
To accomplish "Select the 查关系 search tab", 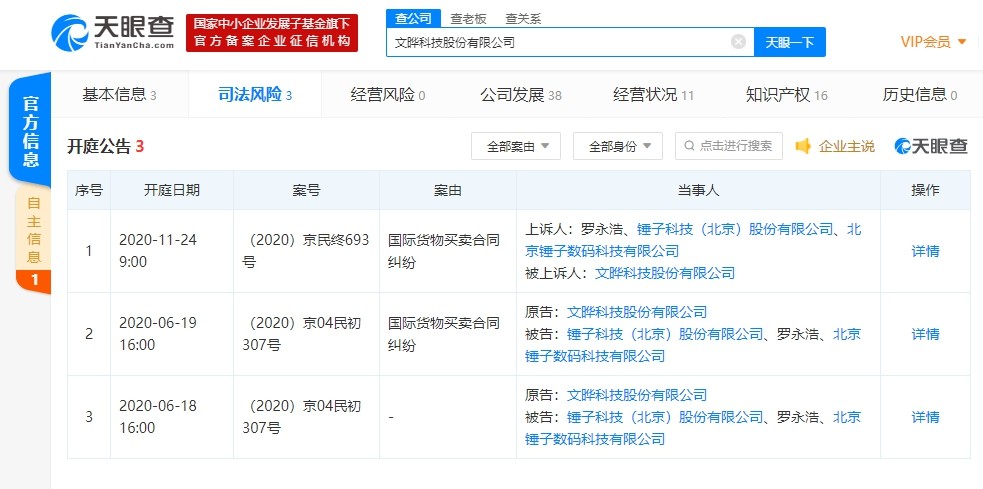I will click(x=524, y=18).
